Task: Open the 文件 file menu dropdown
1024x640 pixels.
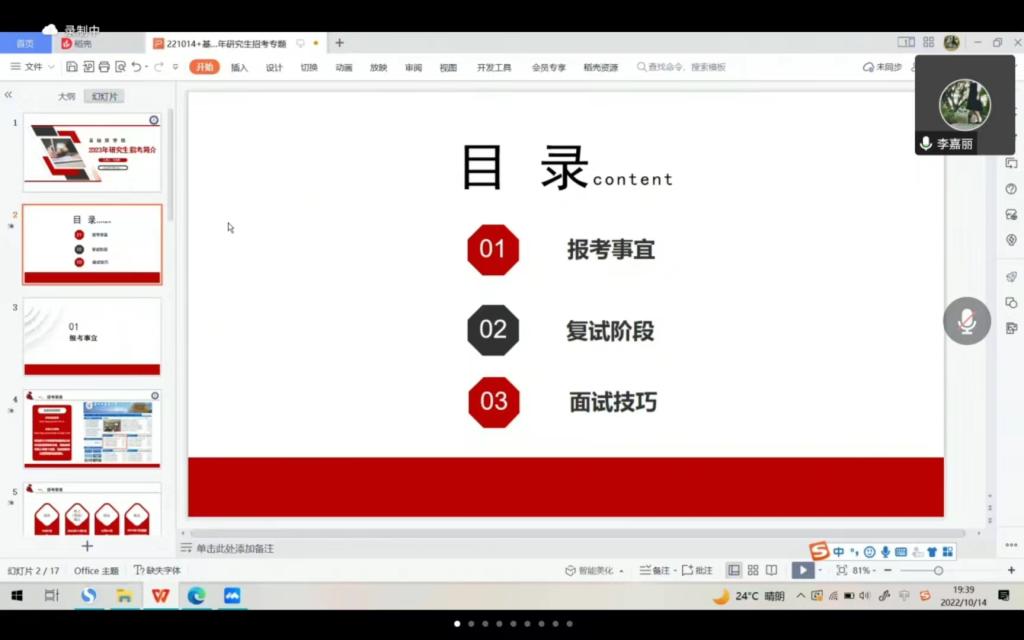Action: click(x=33, y=67)
